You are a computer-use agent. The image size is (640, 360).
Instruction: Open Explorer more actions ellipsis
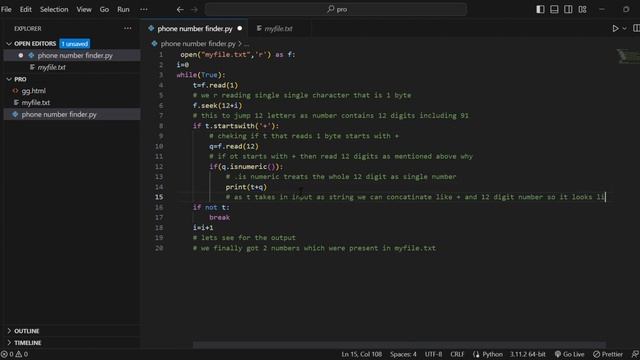(127, 28)
